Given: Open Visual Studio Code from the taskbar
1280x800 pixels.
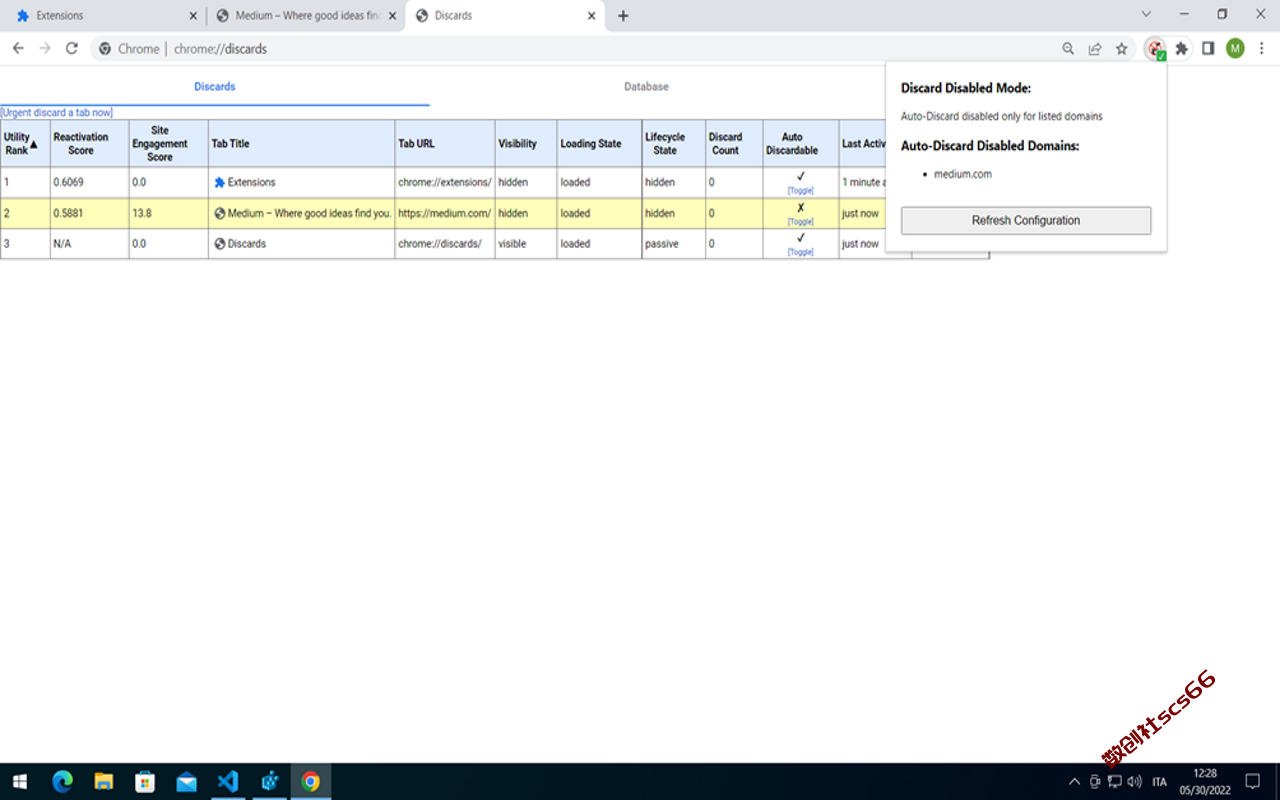Looking at the screenshot, I should point(228,782).
